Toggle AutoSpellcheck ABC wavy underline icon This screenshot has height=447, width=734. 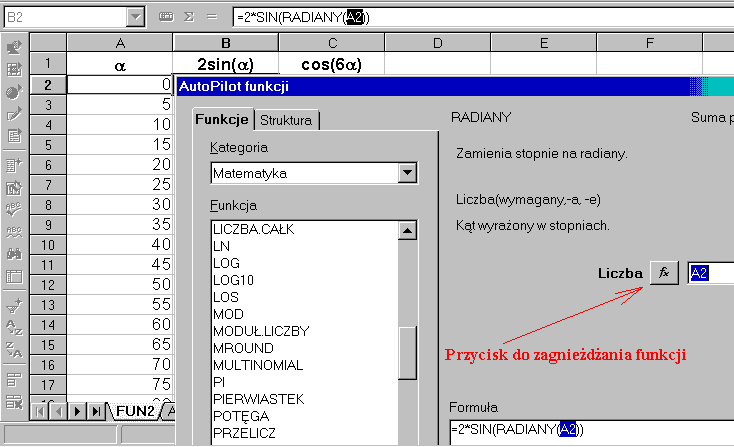coord(14,232)
